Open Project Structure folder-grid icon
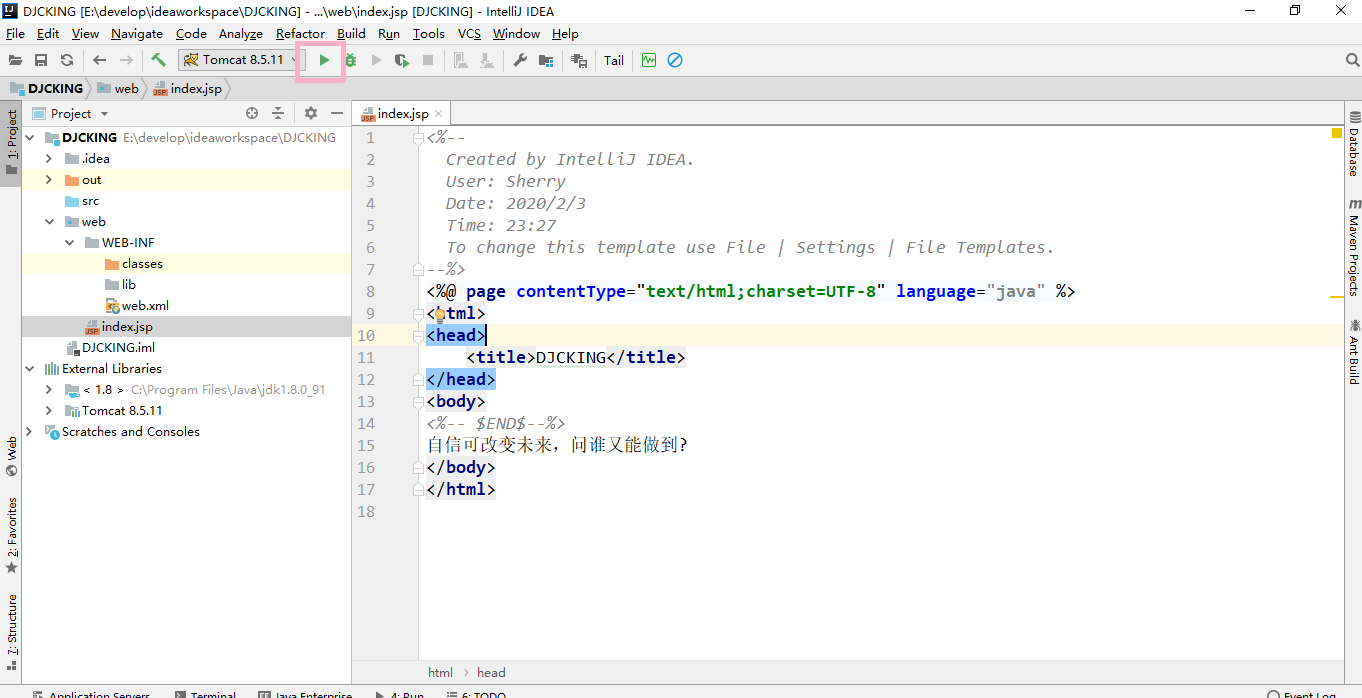The width and height of the screenshot is (1362, 698). [x=546, y=60]
